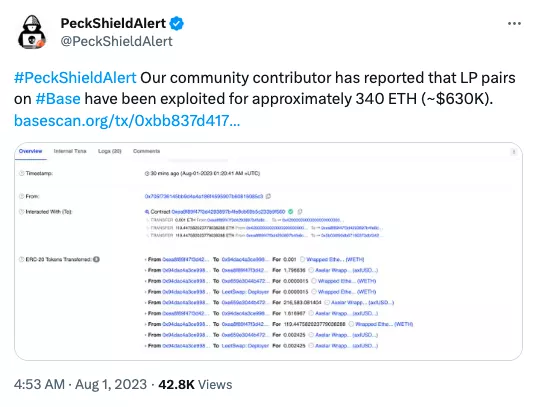The width and height of the screenshot is (536, 407).
Task: Copy the From address icon
Action: [x=269, y=196]
